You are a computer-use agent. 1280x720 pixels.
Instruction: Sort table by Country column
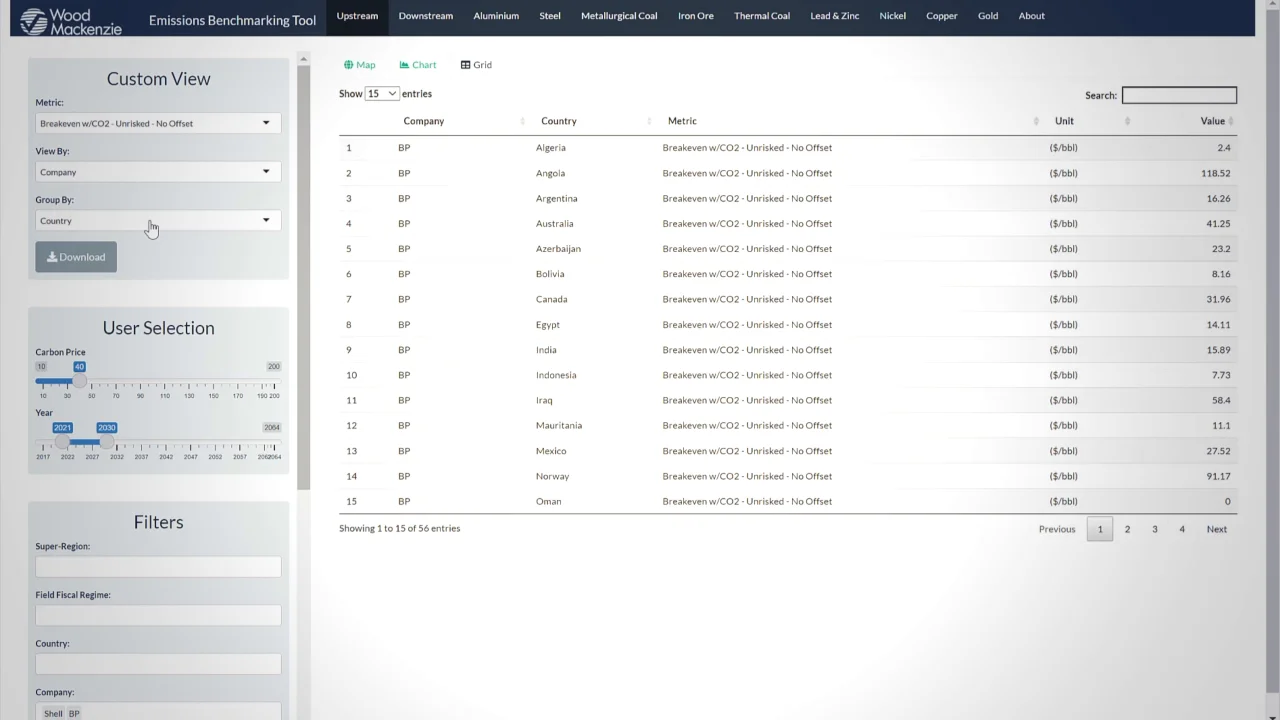click(x=559, y=121)
